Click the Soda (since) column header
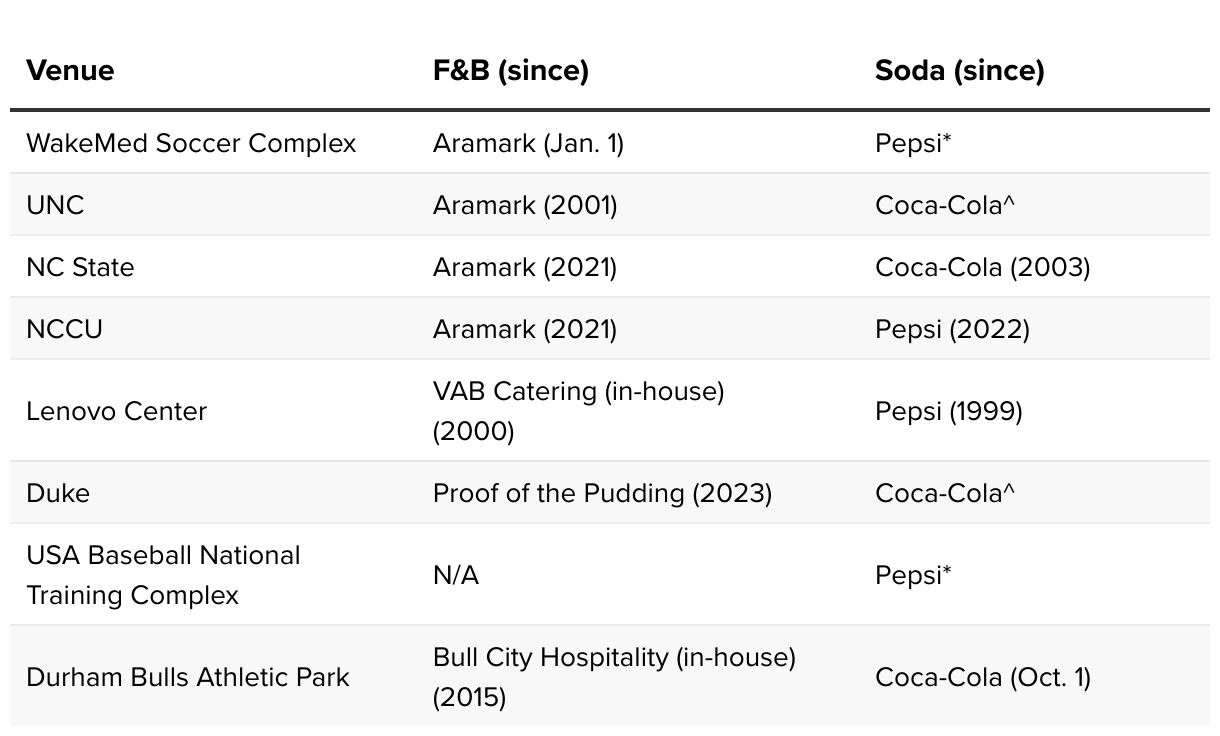This screenshot has height=736, width=1220. [959, 71]
